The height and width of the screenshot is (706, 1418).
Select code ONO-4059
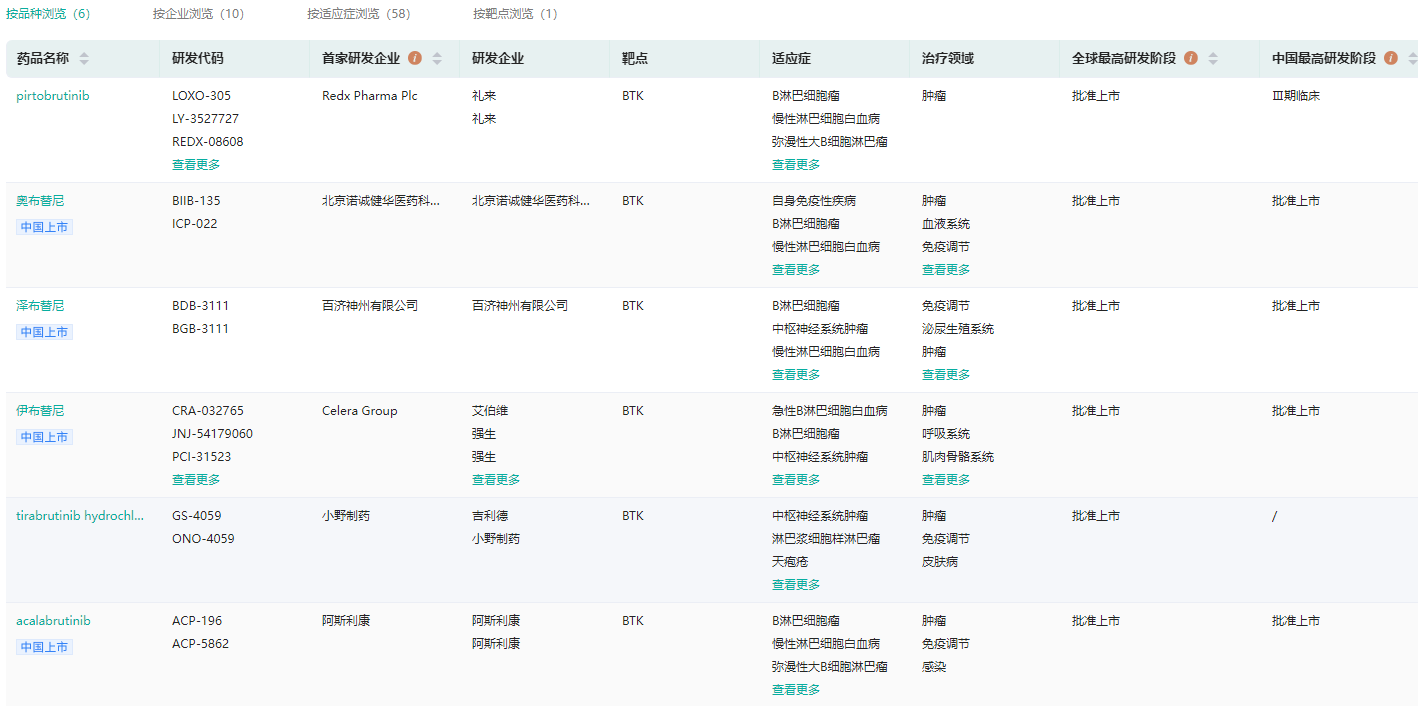(x=203, y=539)
